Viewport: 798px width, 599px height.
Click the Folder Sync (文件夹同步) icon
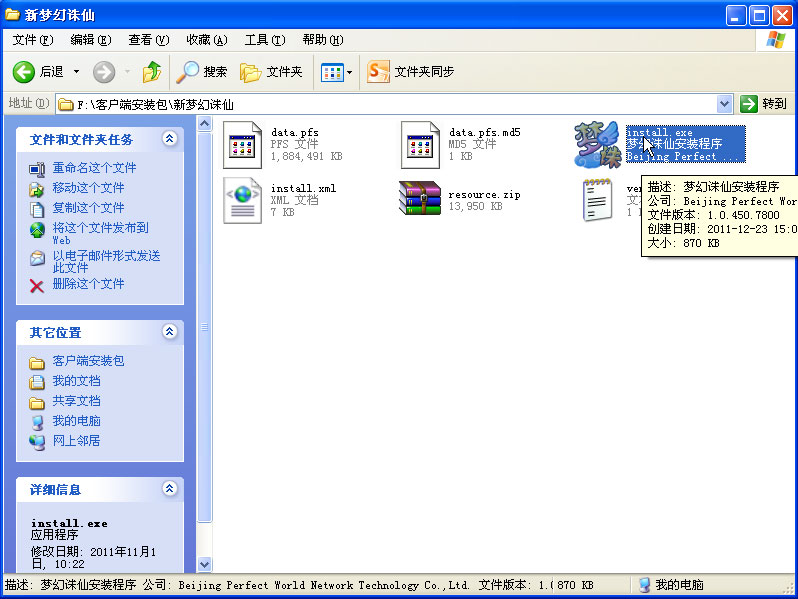click(x=378, y=72)
